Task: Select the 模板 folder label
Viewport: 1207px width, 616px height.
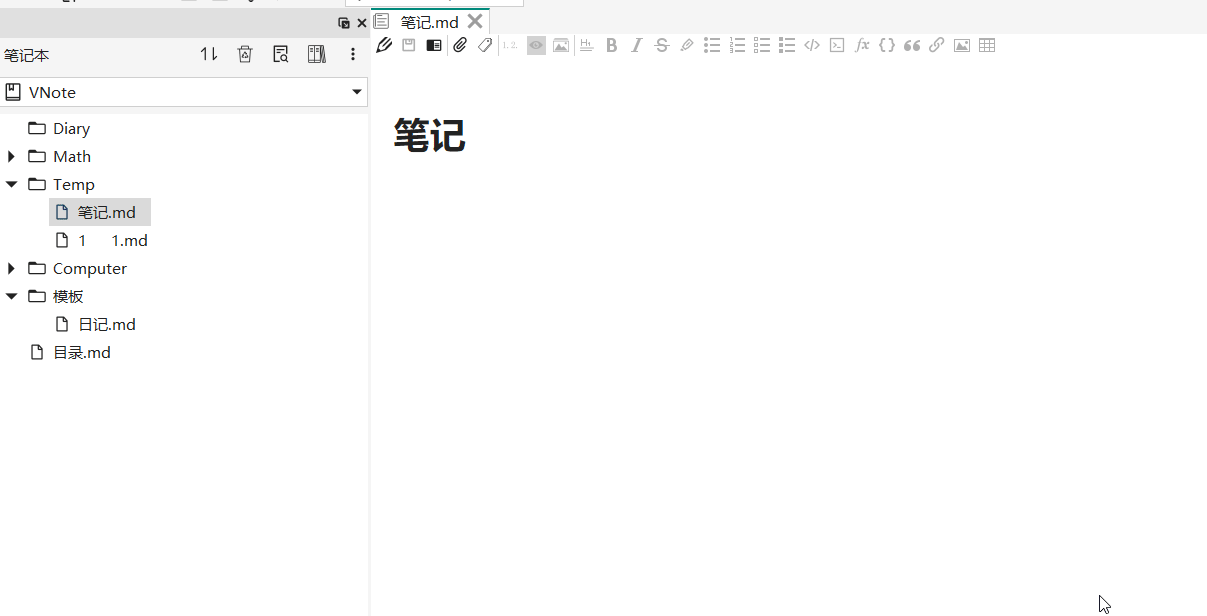Action: [68, 296]
